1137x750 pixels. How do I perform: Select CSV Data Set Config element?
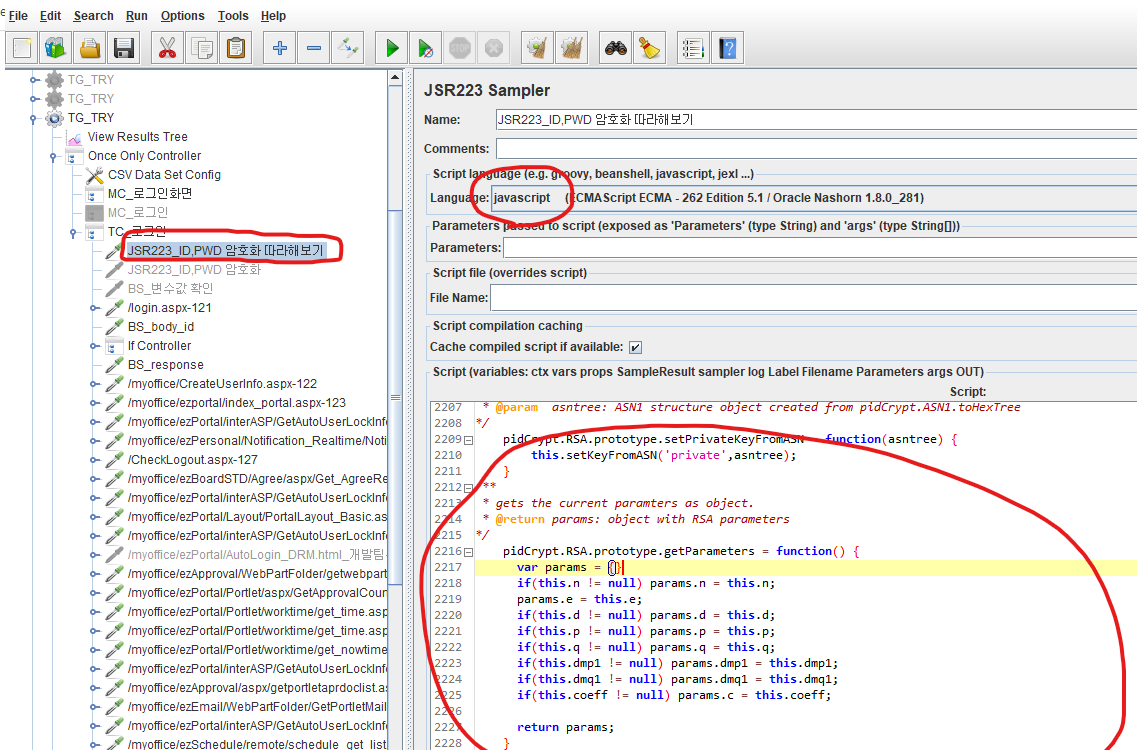point(164,175)
